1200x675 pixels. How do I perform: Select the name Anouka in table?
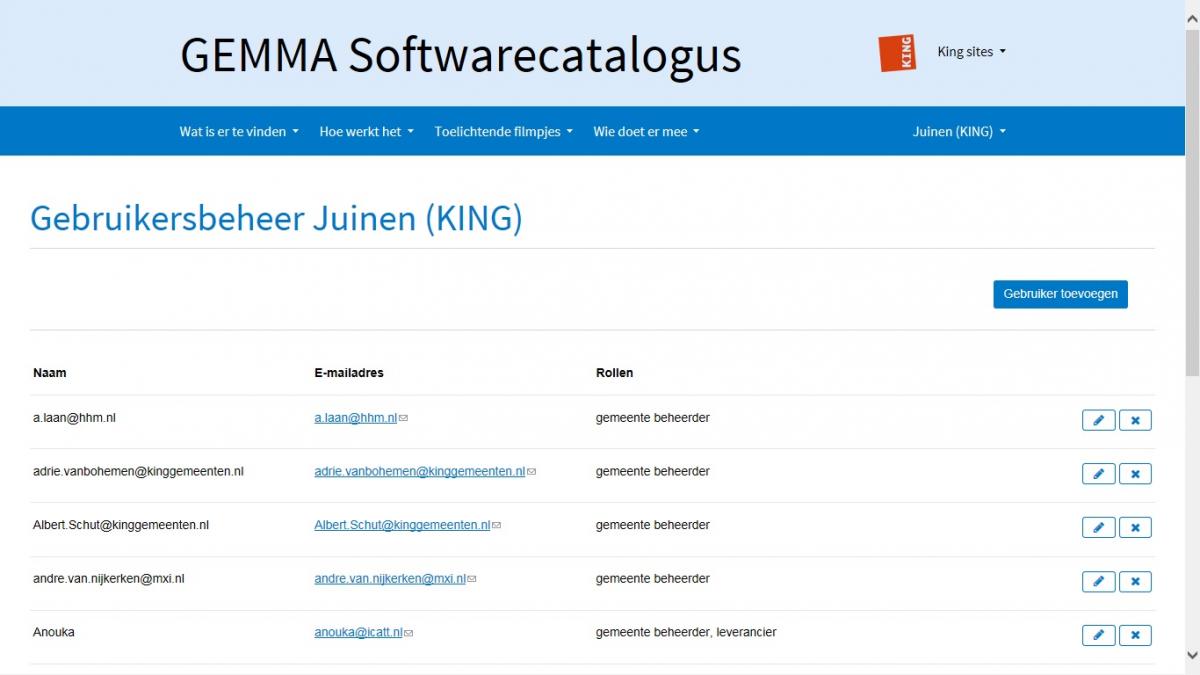54,632
